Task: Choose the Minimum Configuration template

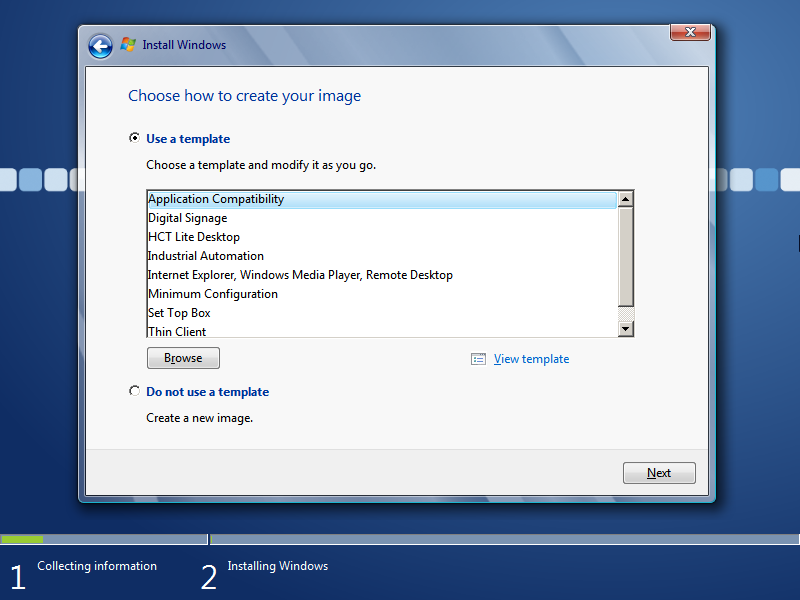Action: tap(382, 294)
